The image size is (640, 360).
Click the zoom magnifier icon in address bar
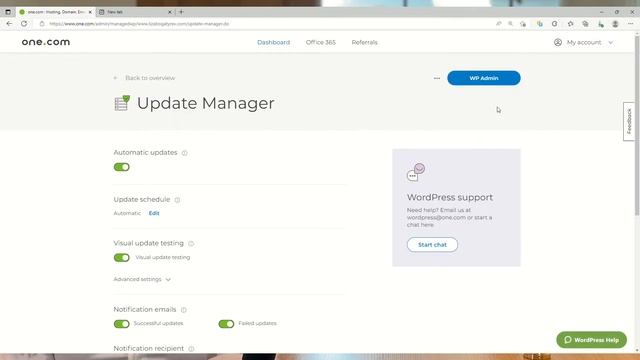[511, 24]
